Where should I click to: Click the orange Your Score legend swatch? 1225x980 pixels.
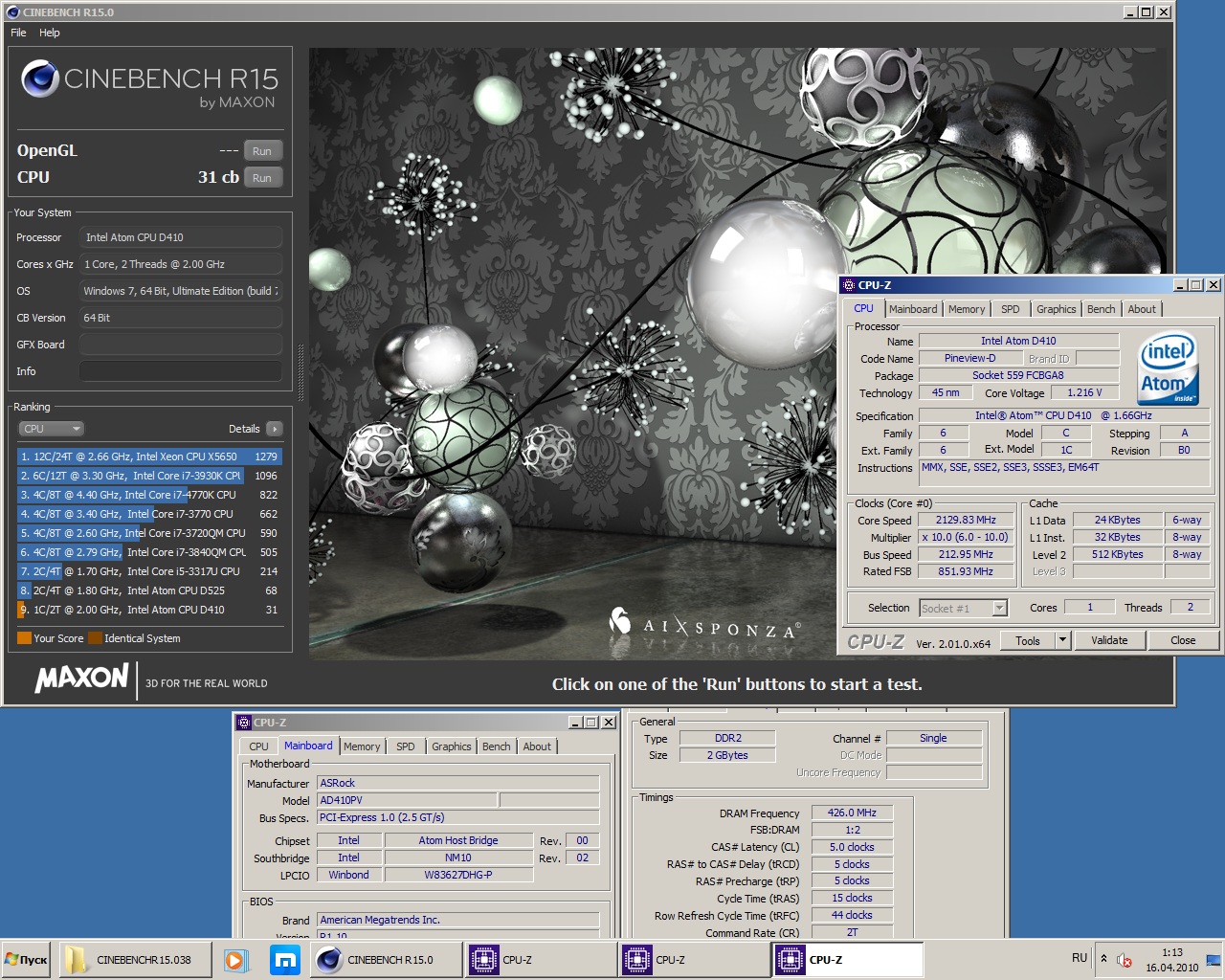pyautogui.click(x=24, y=638)
